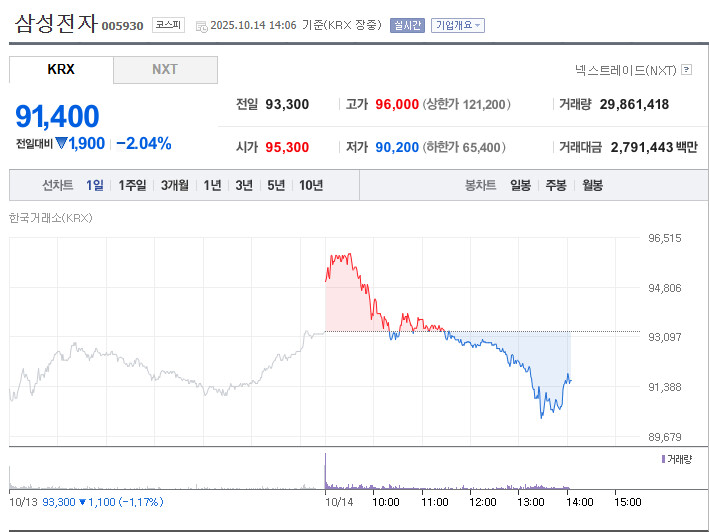The width and height of the screenshot is (709, 532).
Task: Click the 코스피 market badge
Action: click(168, 25)
